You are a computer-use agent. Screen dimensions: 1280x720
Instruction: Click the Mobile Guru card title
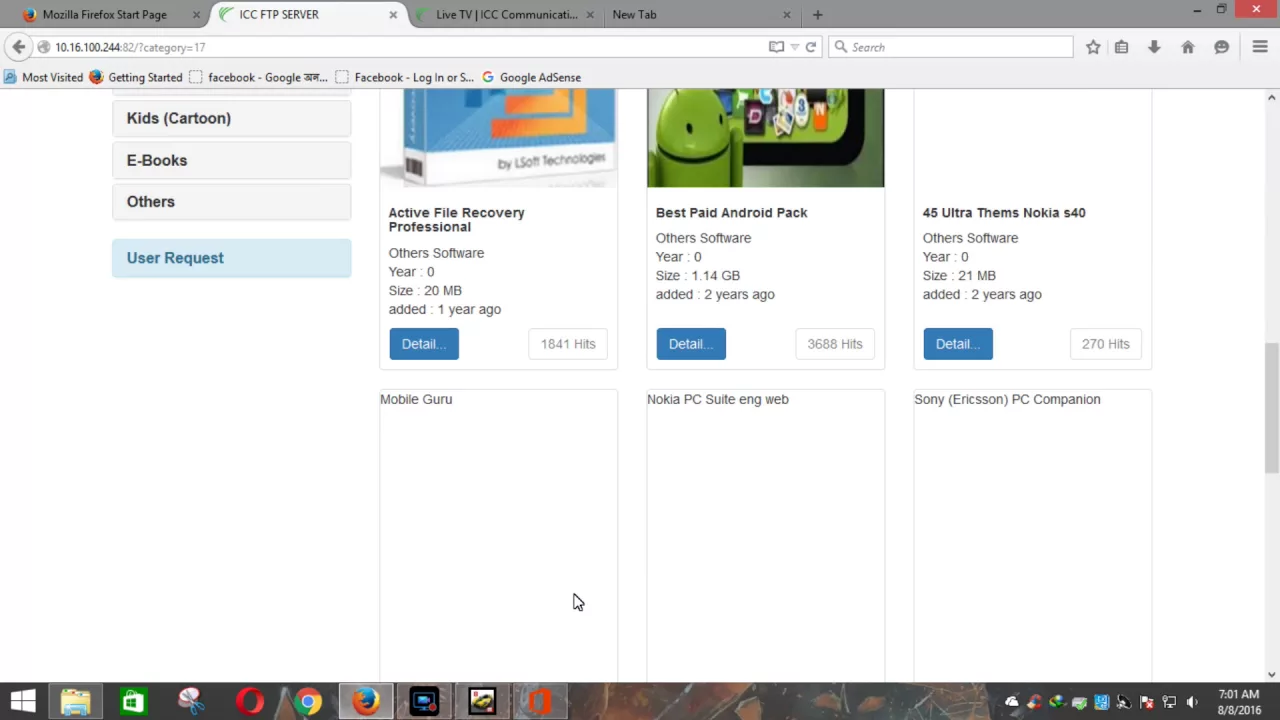coord(416,399)
